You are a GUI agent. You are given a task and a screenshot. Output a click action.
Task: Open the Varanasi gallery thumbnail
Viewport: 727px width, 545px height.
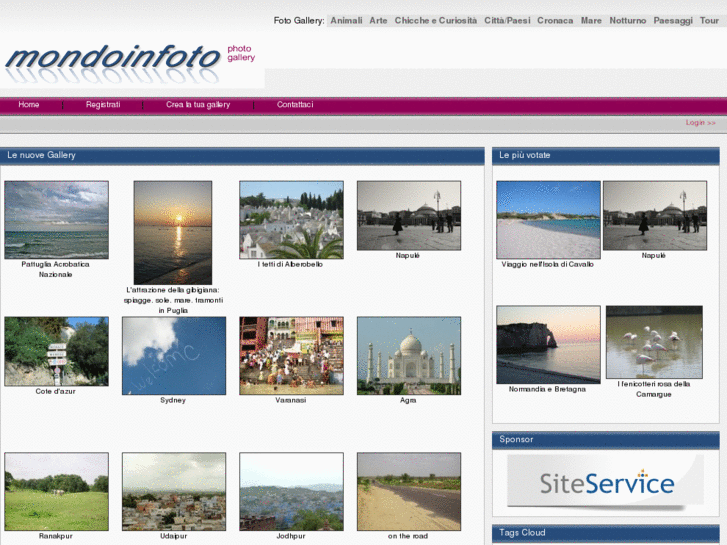tap(291, 355)
